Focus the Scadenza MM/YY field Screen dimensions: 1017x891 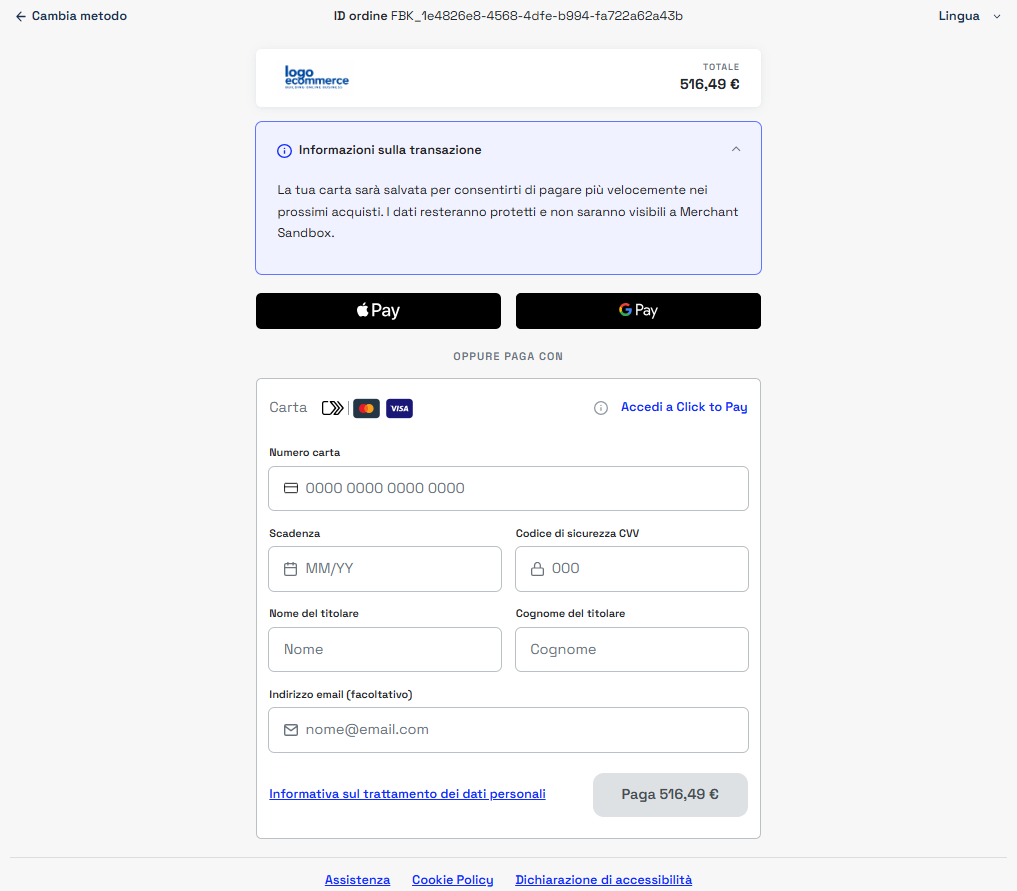385,569
